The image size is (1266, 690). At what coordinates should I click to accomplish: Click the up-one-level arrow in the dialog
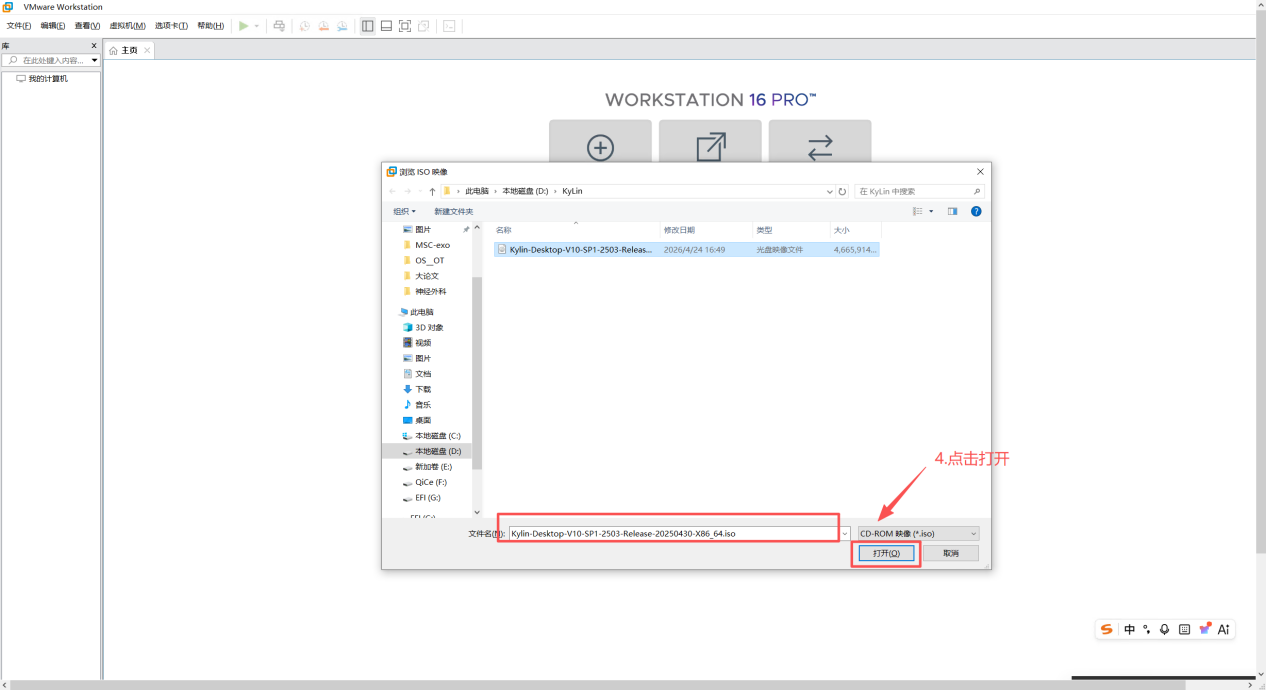[x=432, y=191]
